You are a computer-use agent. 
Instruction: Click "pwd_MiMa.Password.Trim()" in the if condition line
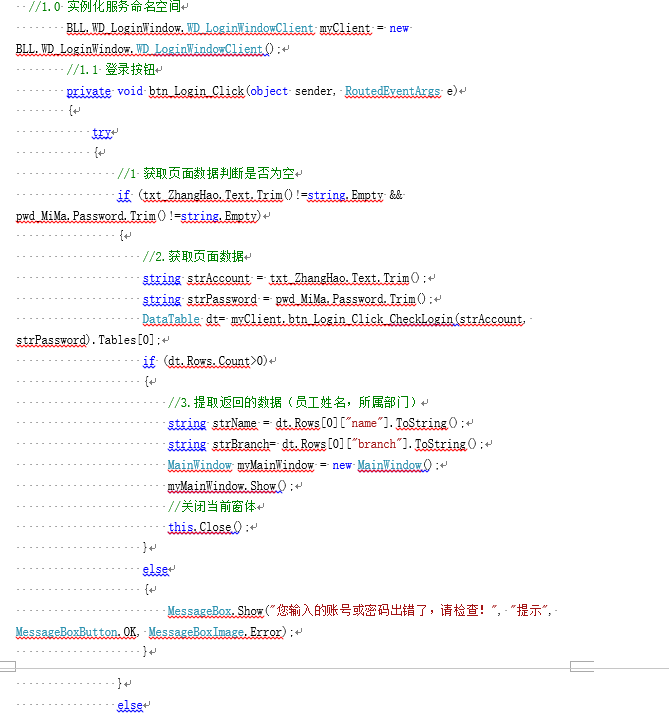coord(91,216)
